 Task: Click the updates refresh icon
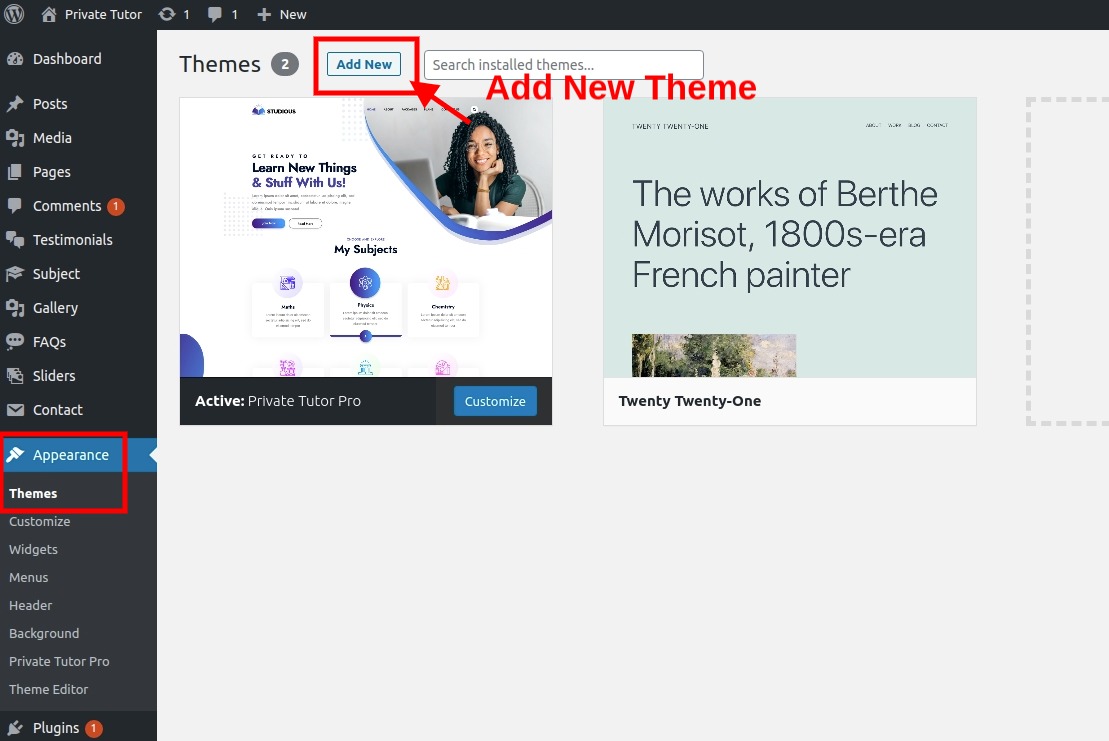coord(167,14)
